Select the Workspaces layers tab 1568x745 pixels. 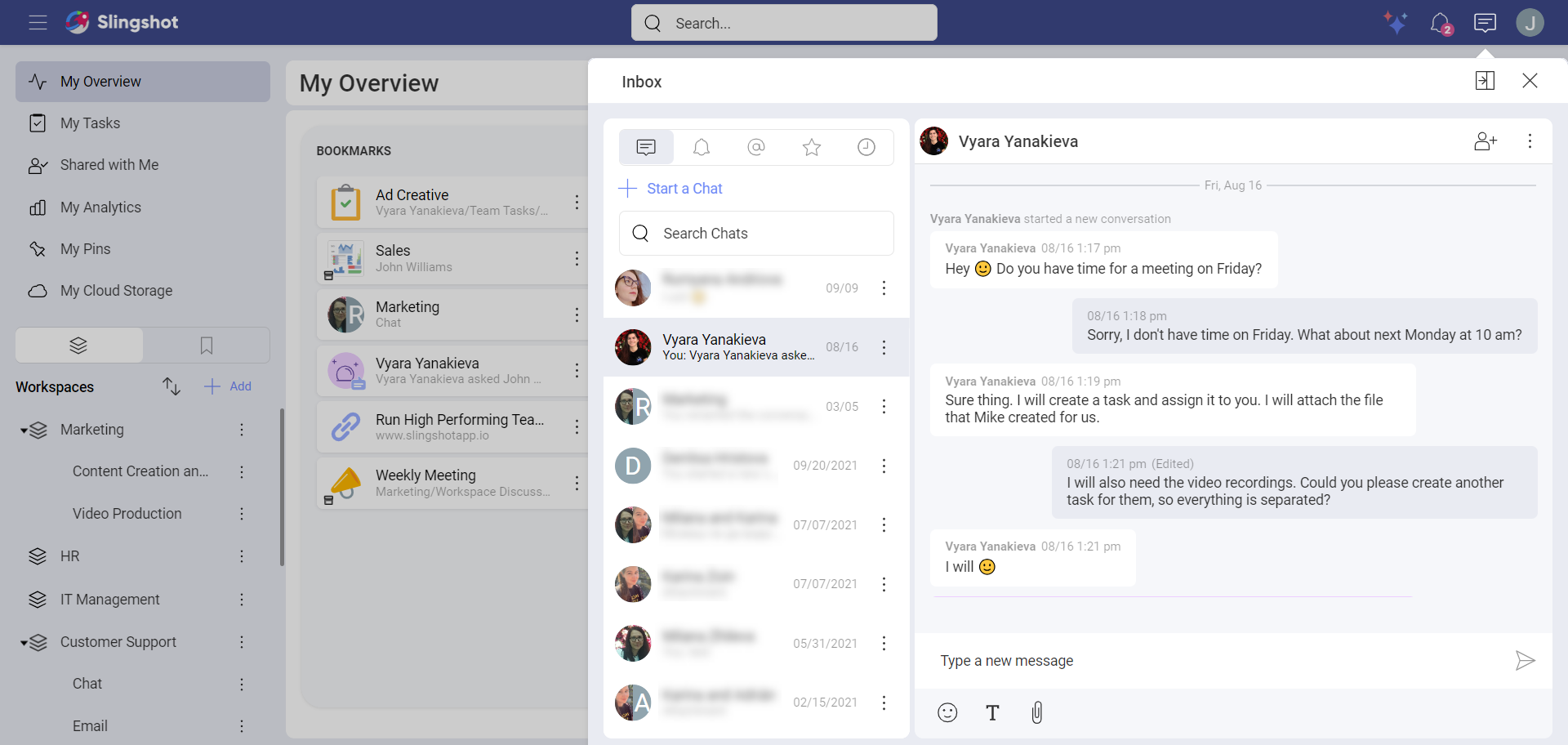click(78, 346)
